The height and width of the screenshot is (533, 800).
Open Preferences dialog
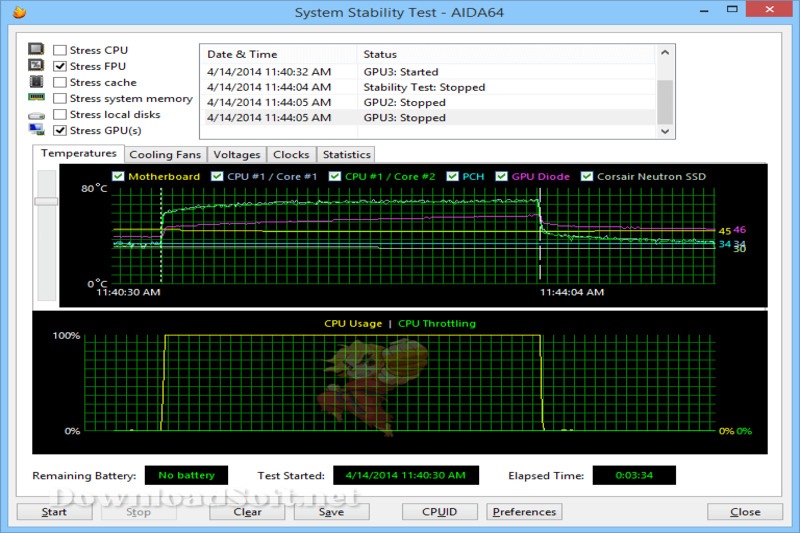pos(524,512)
